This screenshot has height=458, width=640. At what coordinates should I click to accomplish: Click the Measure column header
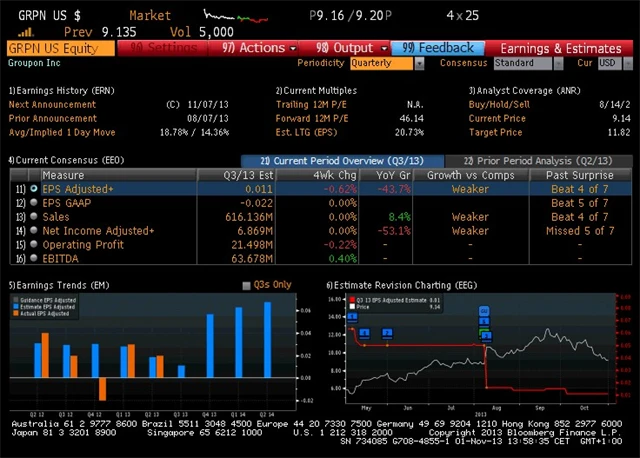click(118, 175)
